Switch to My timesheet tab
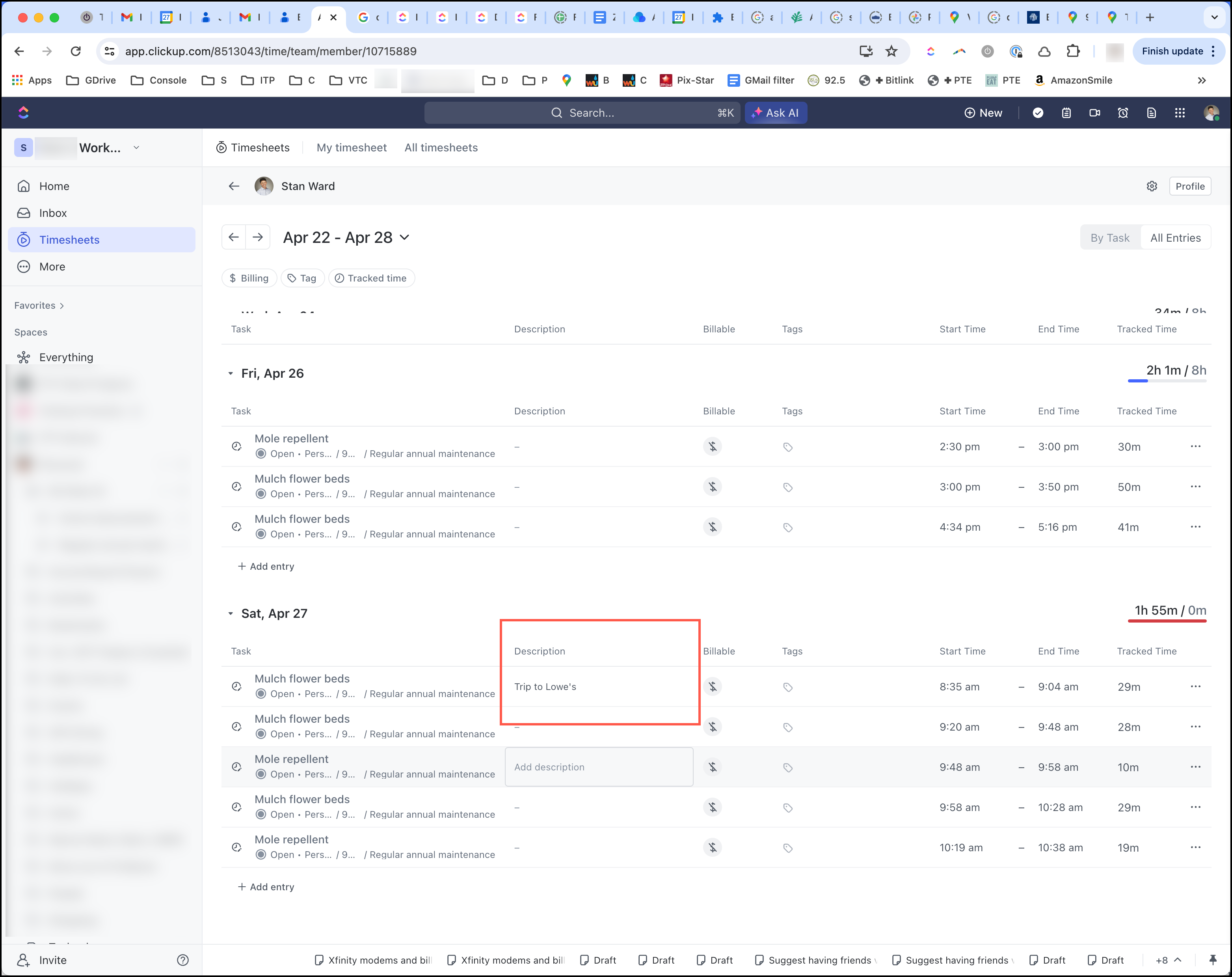This screenshot has height=977, width=1232. [x=352, y=147]
